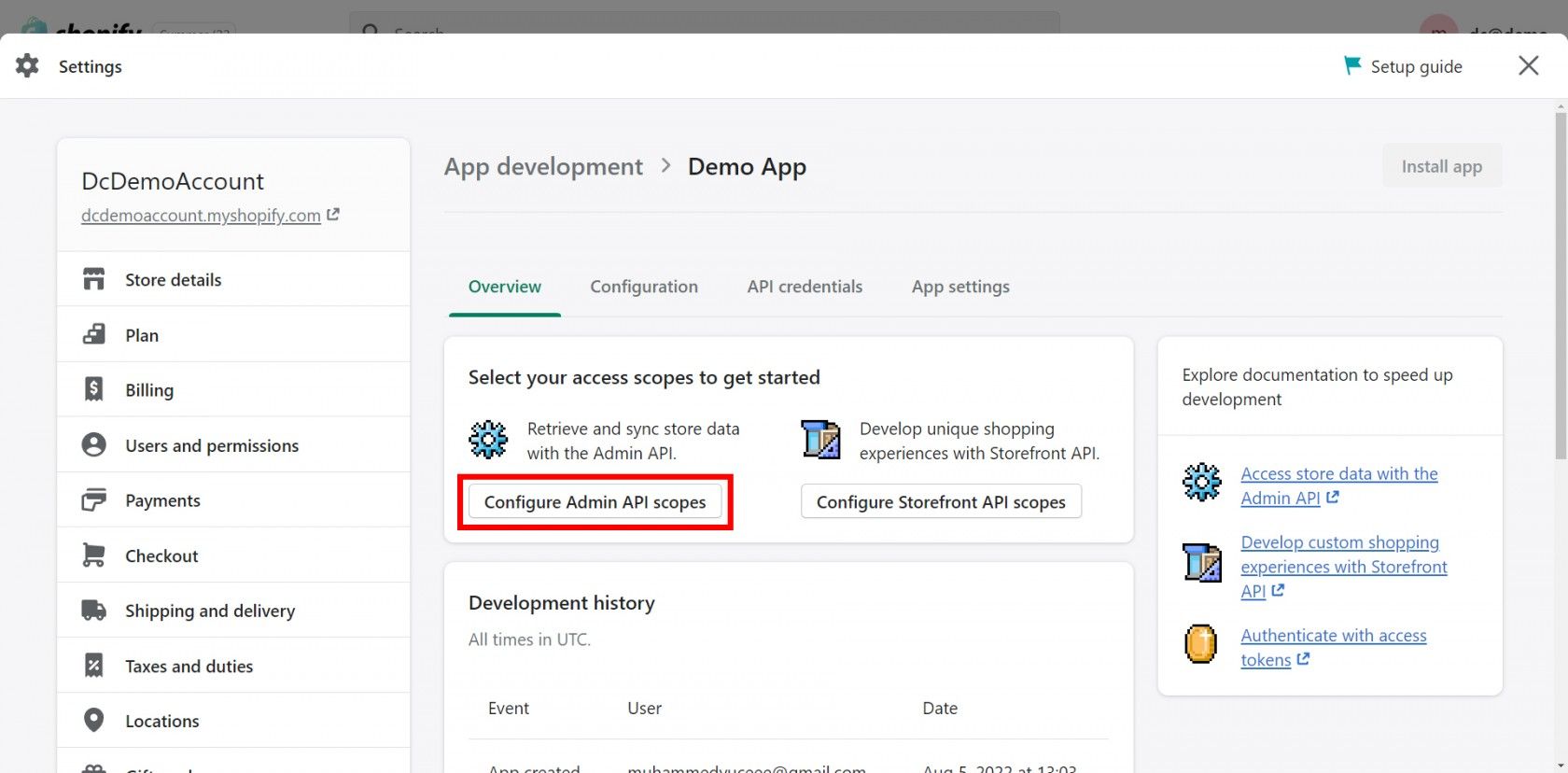Open the Plan settings section
Screen dimensions: 1568x773
142,335
